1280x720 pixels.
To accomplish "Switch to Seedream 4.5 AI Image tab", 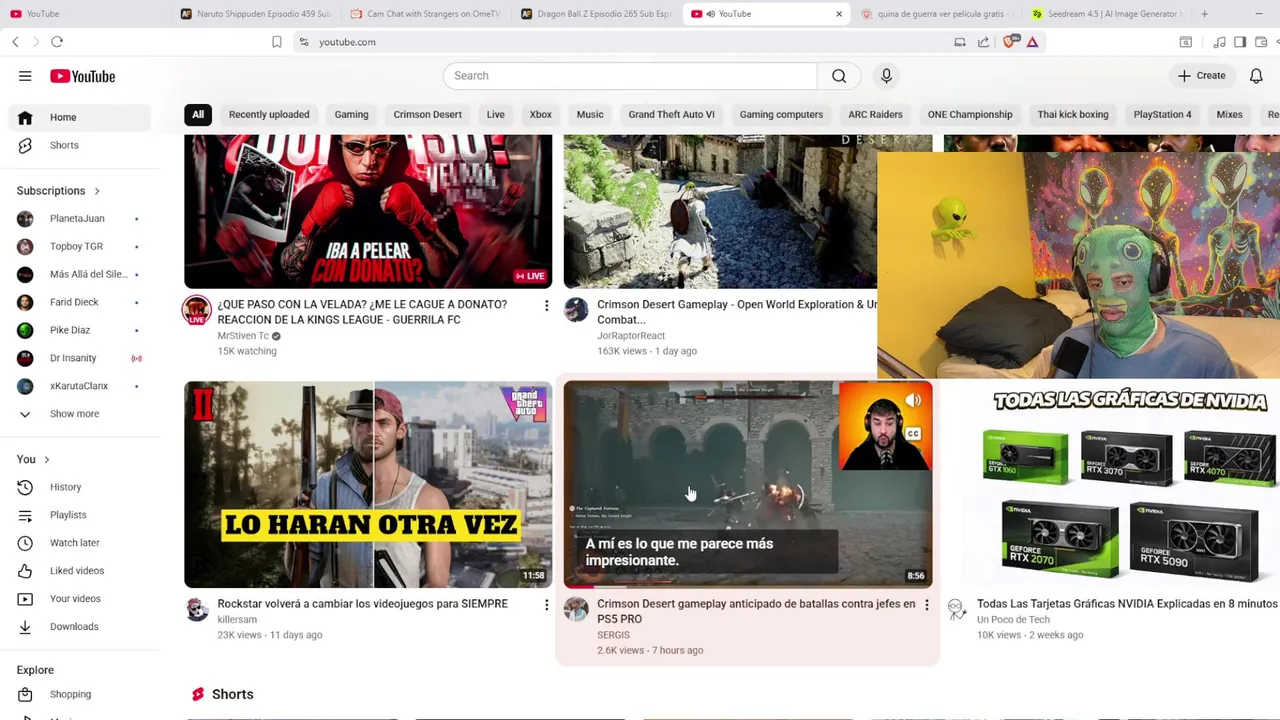I will coord(1106,14).
